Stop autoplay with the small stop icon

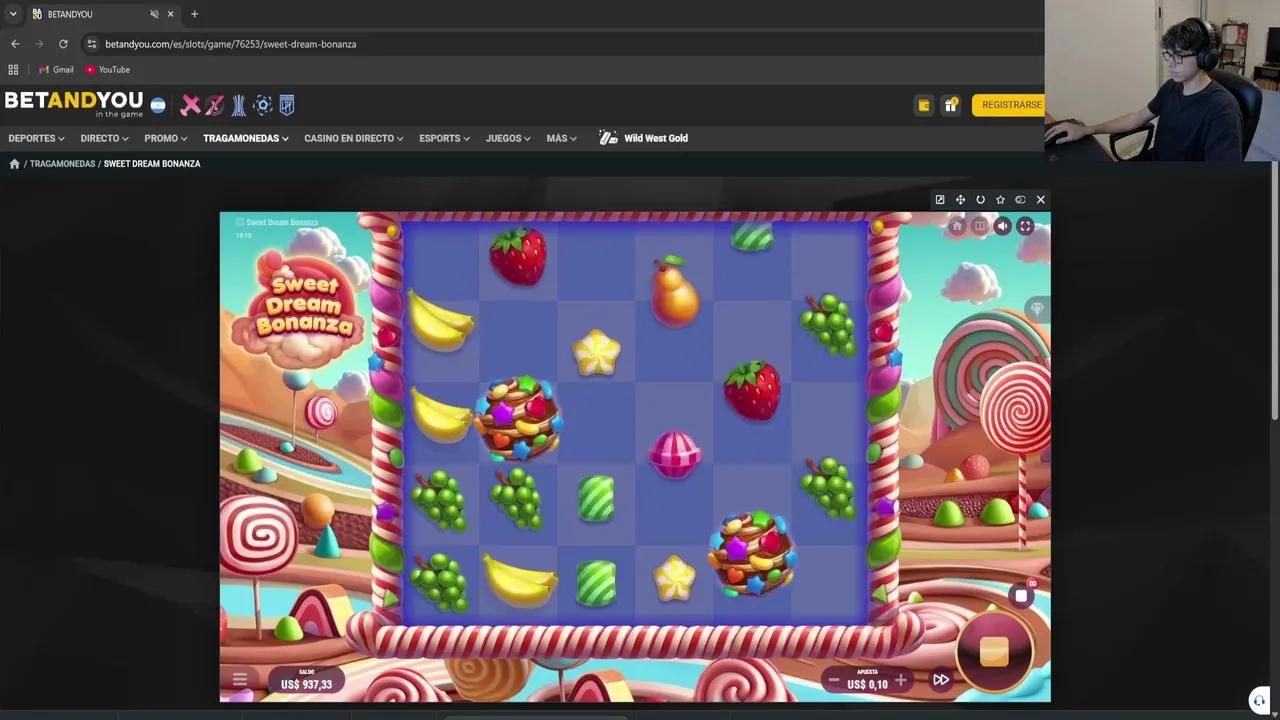[1021, 596]
